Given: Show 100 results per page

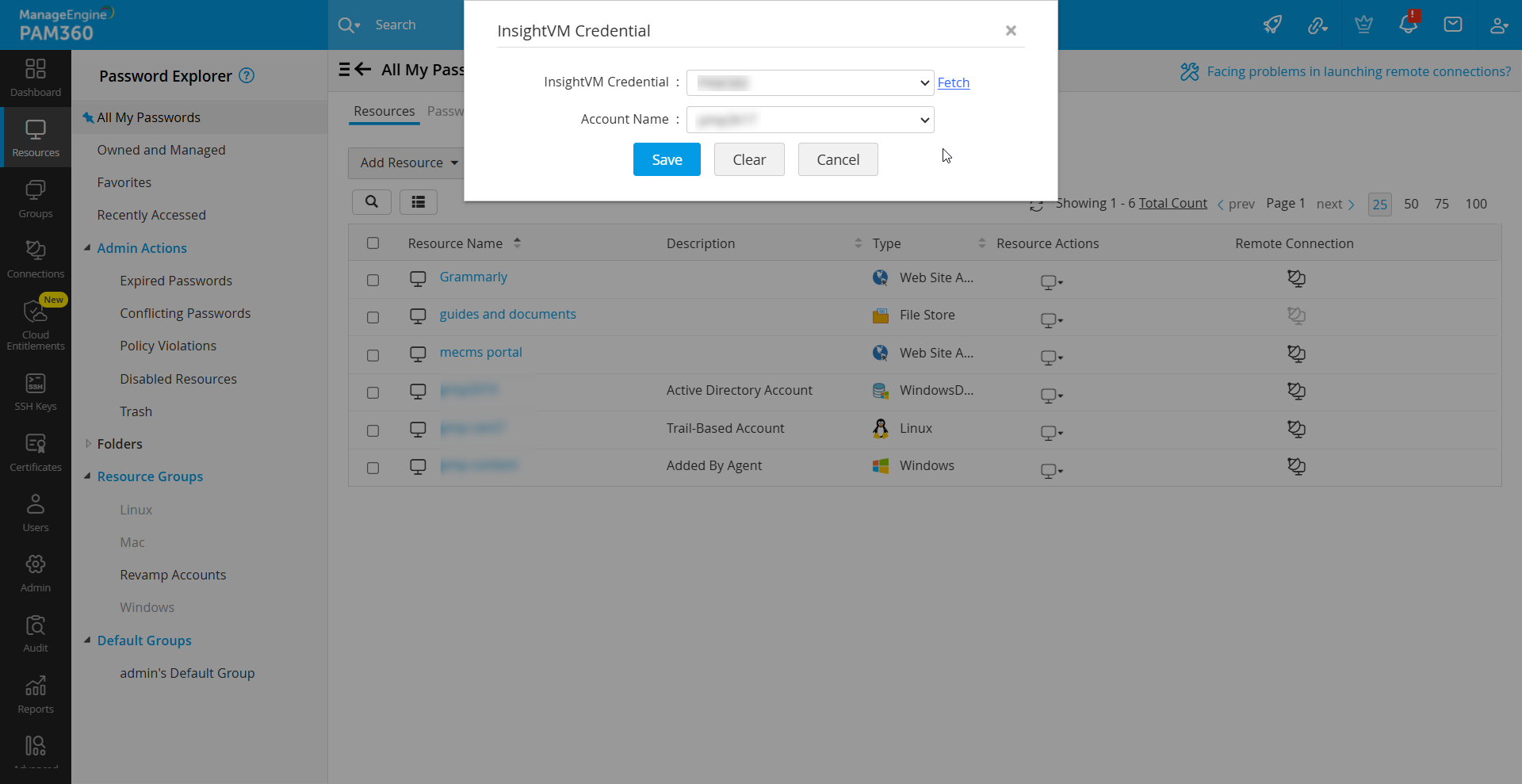Looking at the screenshot, I should [1476, 204].
